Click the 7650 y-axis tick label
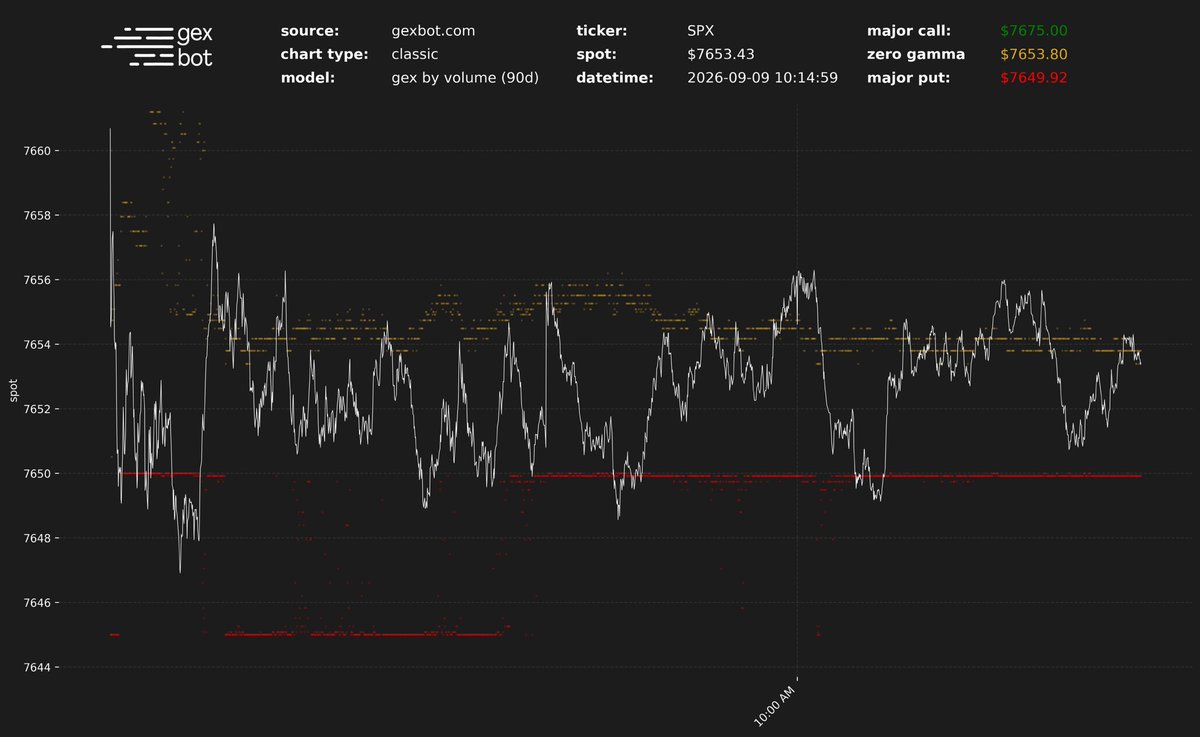This screenshot has width=1200, height=737. (x=38, y=474)
